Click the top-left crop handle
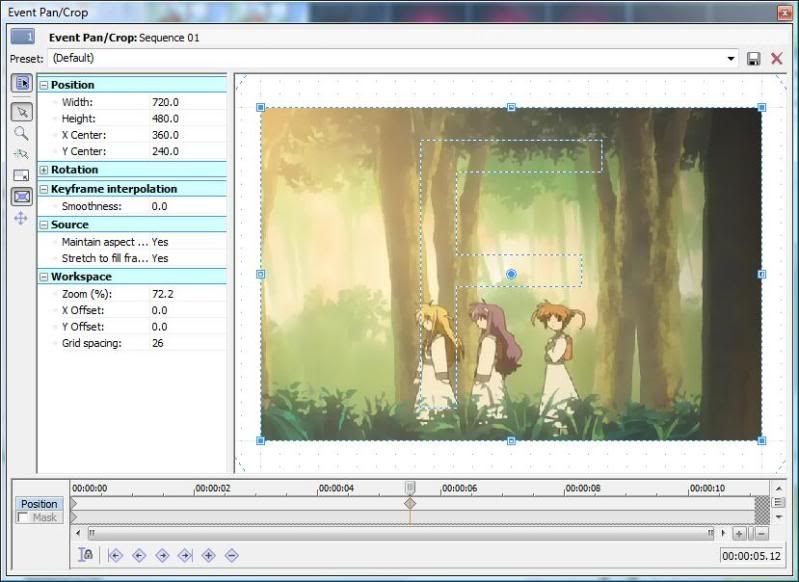Screen dimensions: 799x582 pos(260,107)
